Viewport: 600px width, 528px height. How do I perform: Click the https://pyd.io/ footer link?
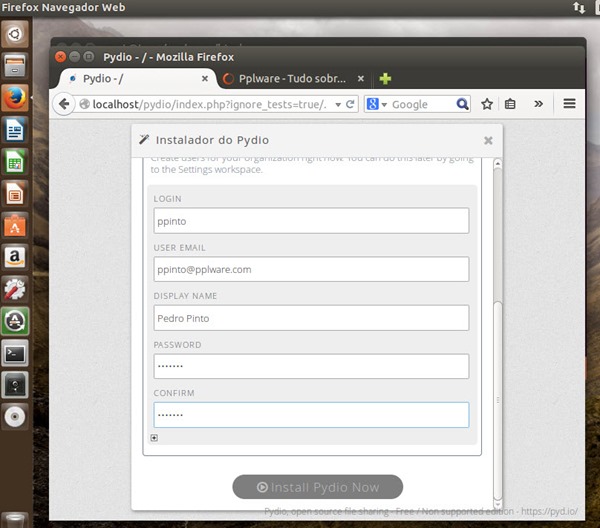(549, 512)
